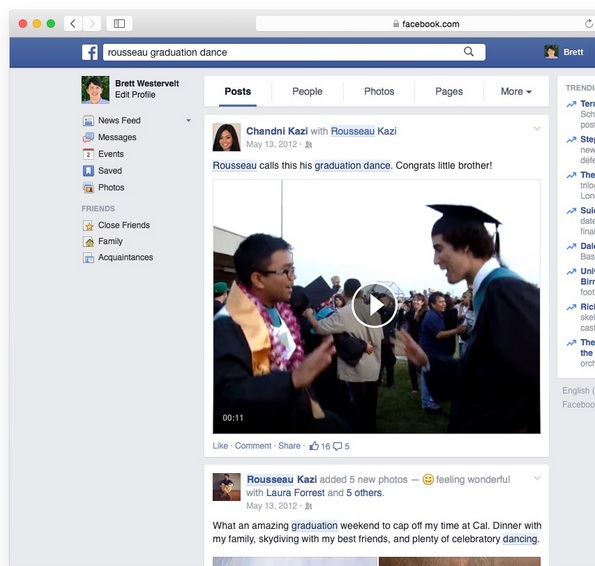595x566 pixels.
Task: Open the Events calendar icon
Action: tap(88, 154)
